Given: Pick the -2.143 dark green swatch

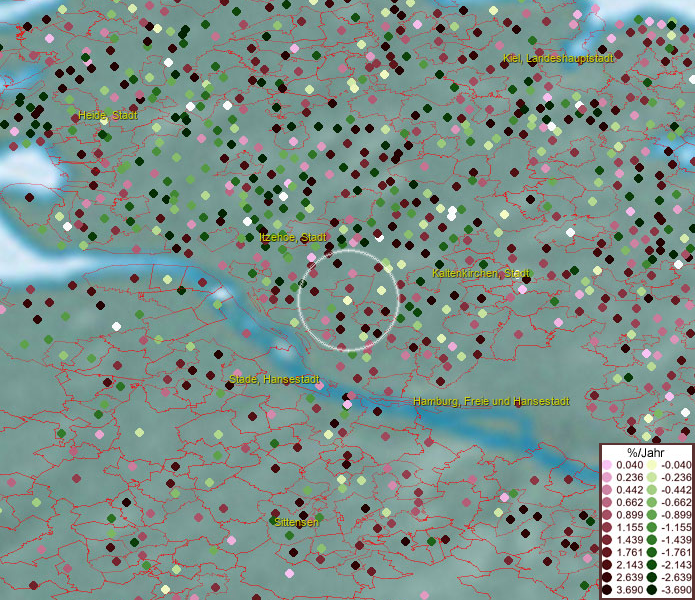Looking at the screenshot, I should point(652,565).
